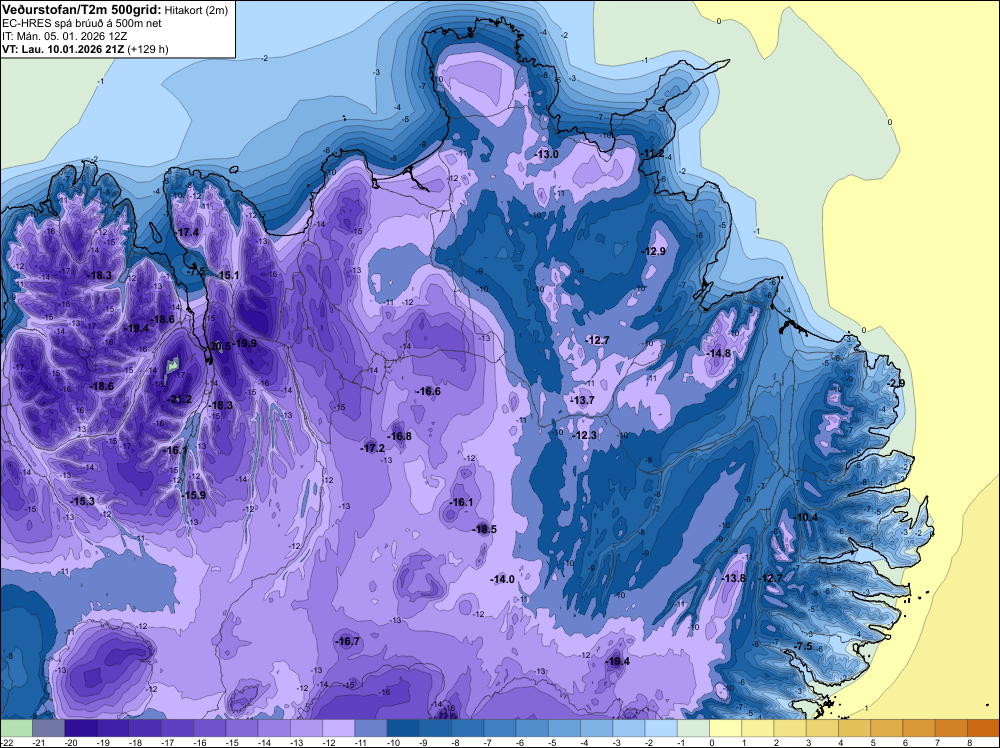Screen dimensions: 1000x748
Task: Select the legend swatch labeled -16
Action: tap(210, 728)
